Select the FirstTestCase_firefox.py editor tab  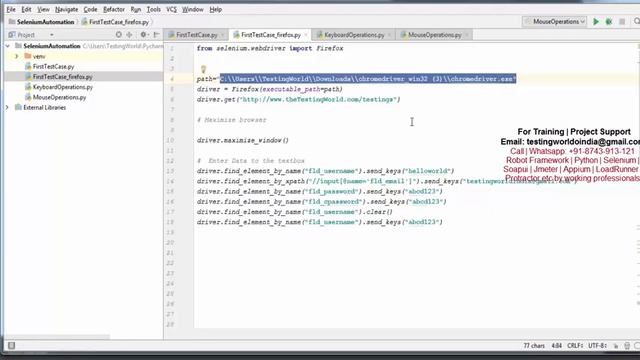[271, 35]
